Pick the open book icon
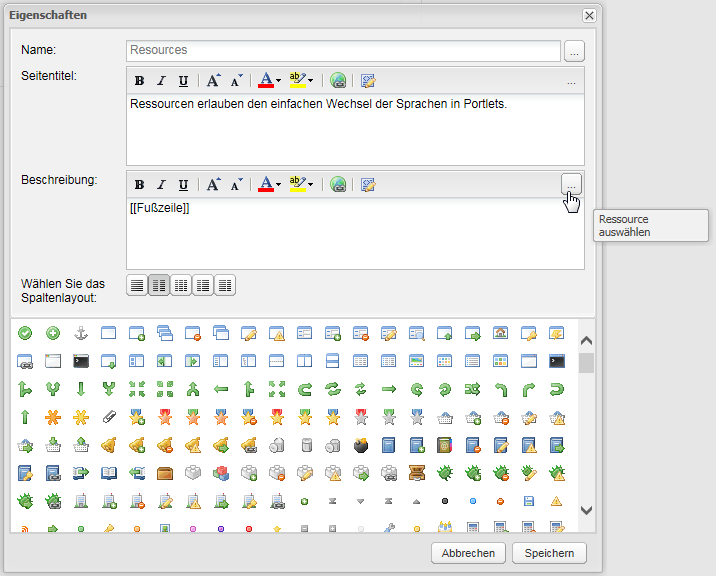The width and height of the screenshot is (716, 576). coord(109,473)
